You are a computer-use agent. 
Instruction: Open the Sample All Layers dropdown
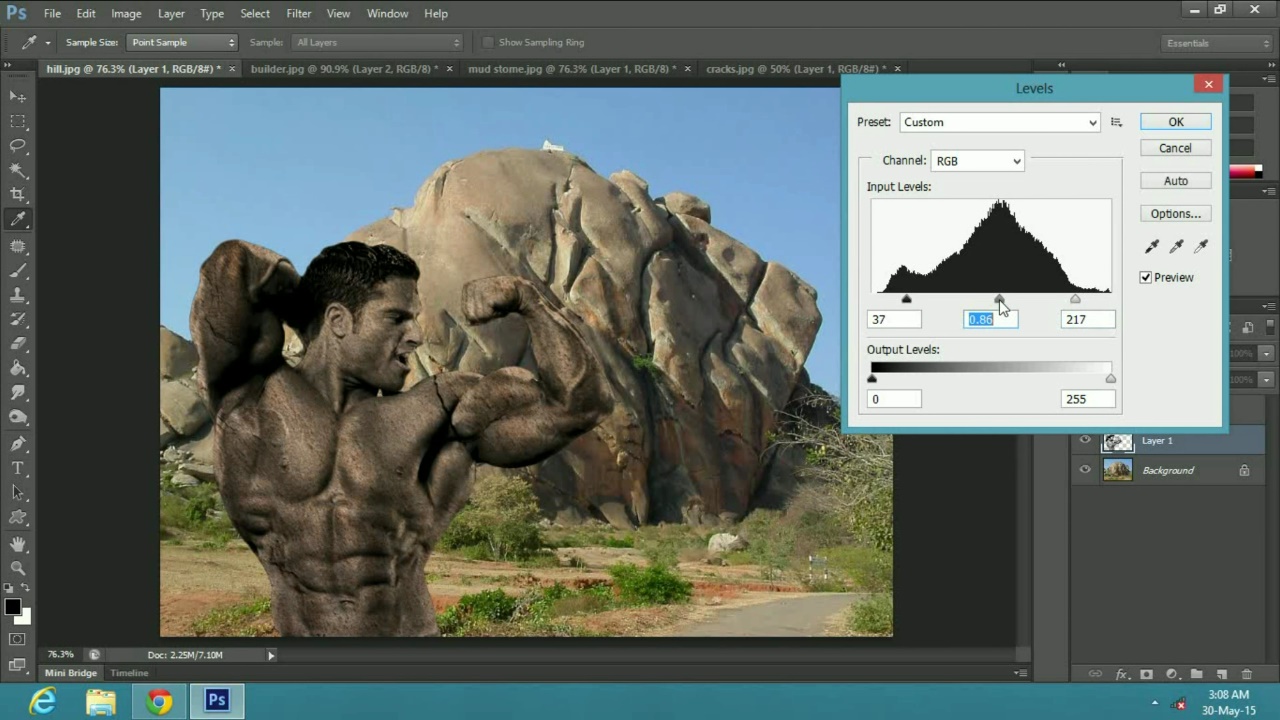click(x=377, y=42)
